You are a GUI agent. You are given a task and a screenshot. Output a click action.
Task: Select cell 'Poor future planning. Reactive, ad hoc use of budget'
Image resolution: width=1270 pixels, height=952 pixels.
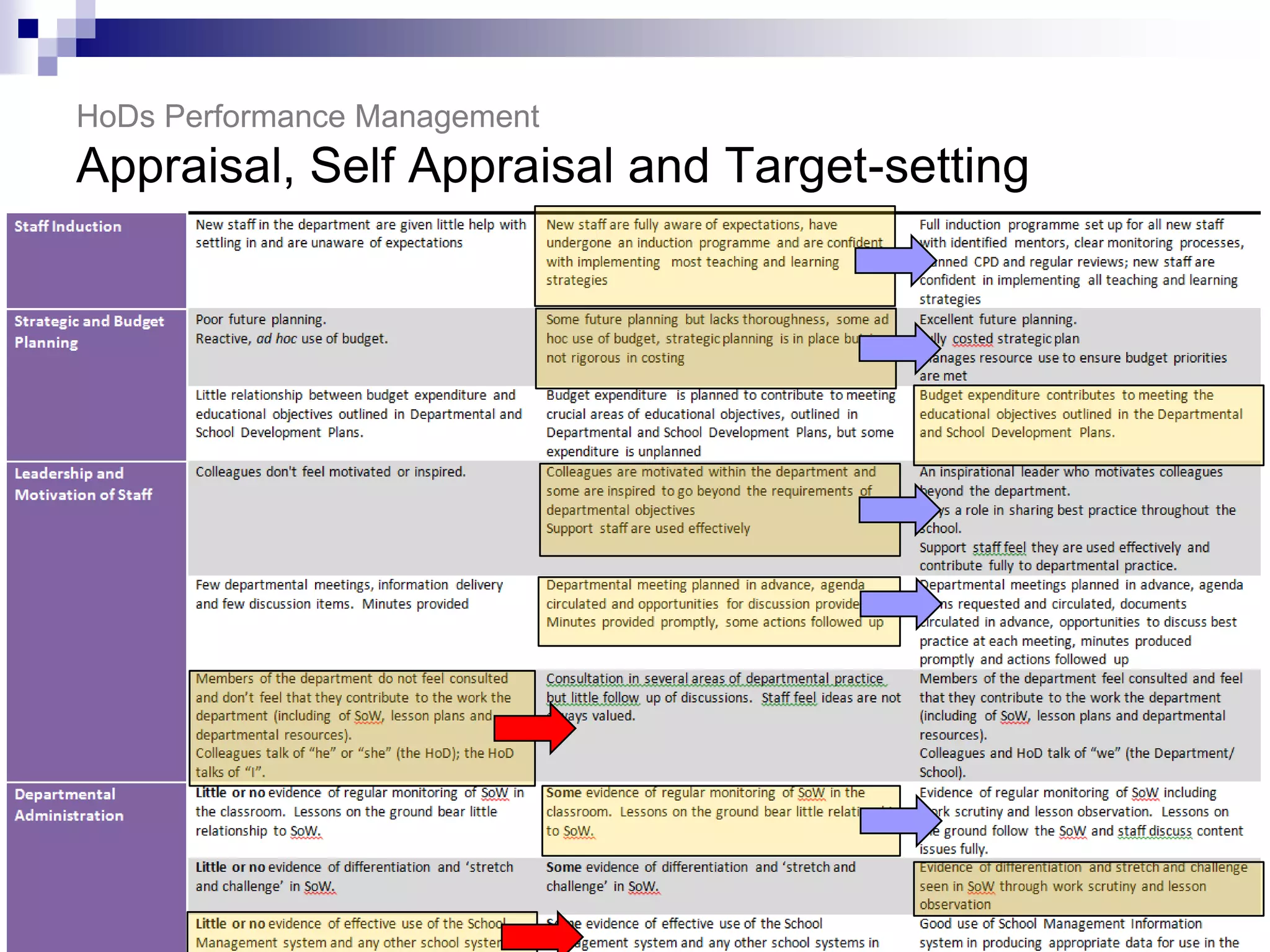coord(362,346)
